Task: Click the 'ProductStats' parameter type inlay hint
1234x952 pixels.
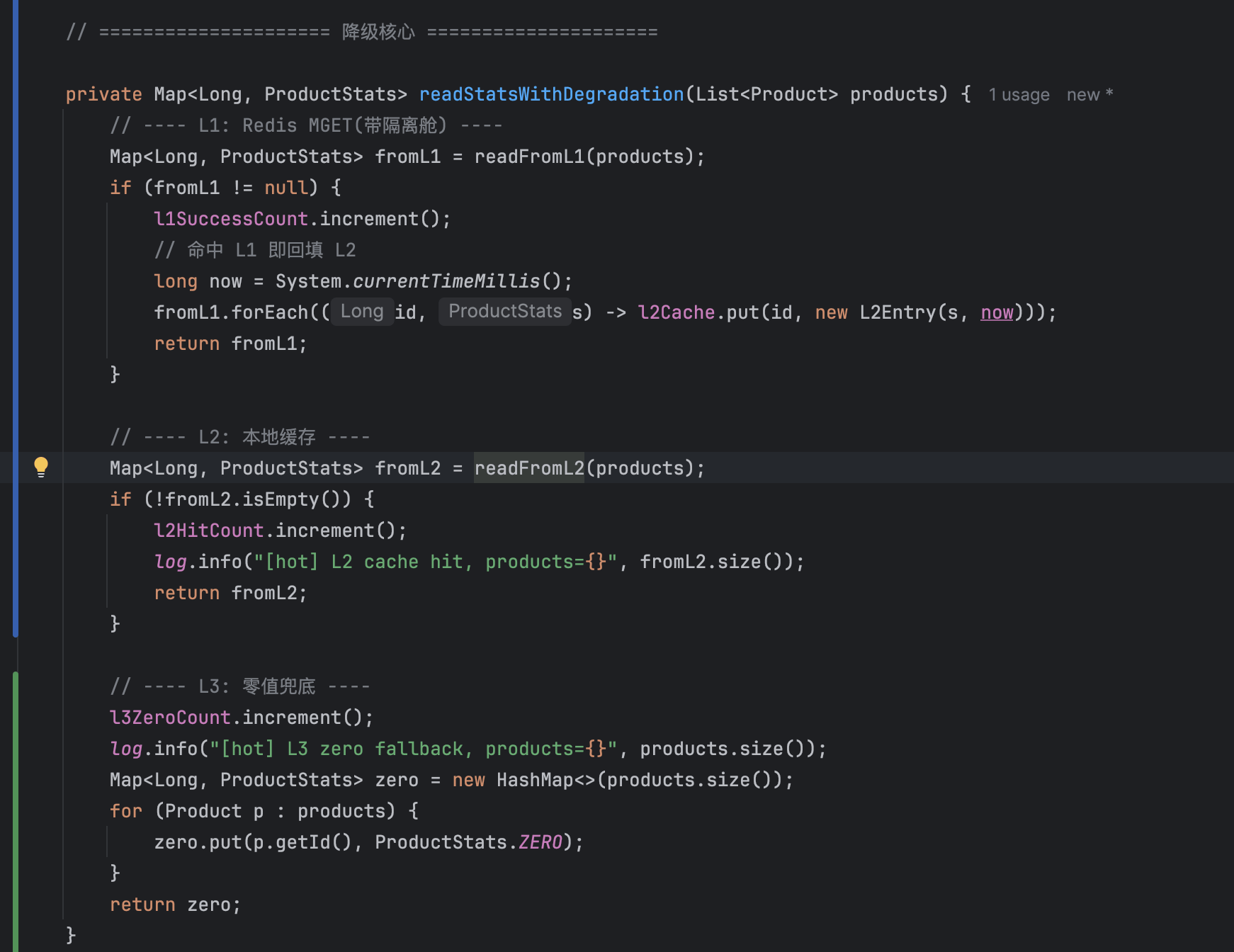Action: coord(505,312)
